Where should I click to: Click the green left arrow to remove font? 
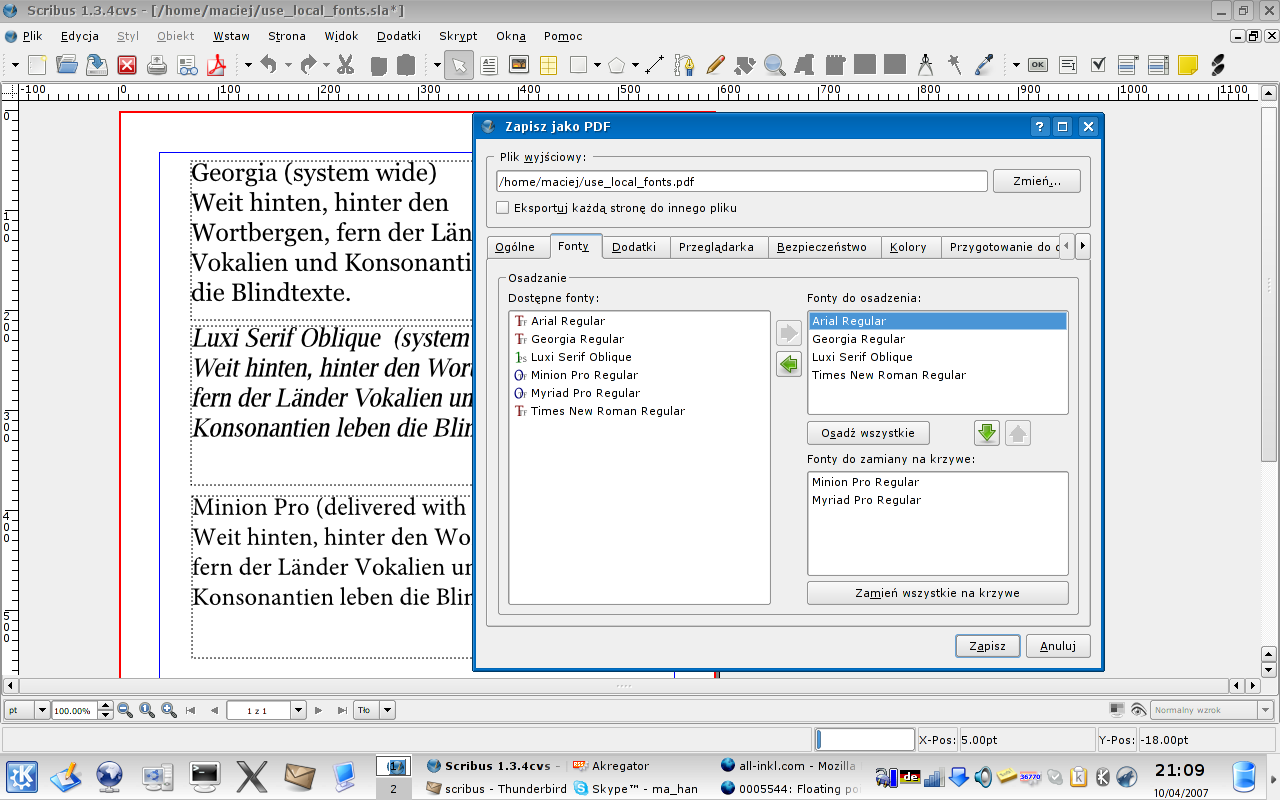pyautogui.click(x=789, y=365)
